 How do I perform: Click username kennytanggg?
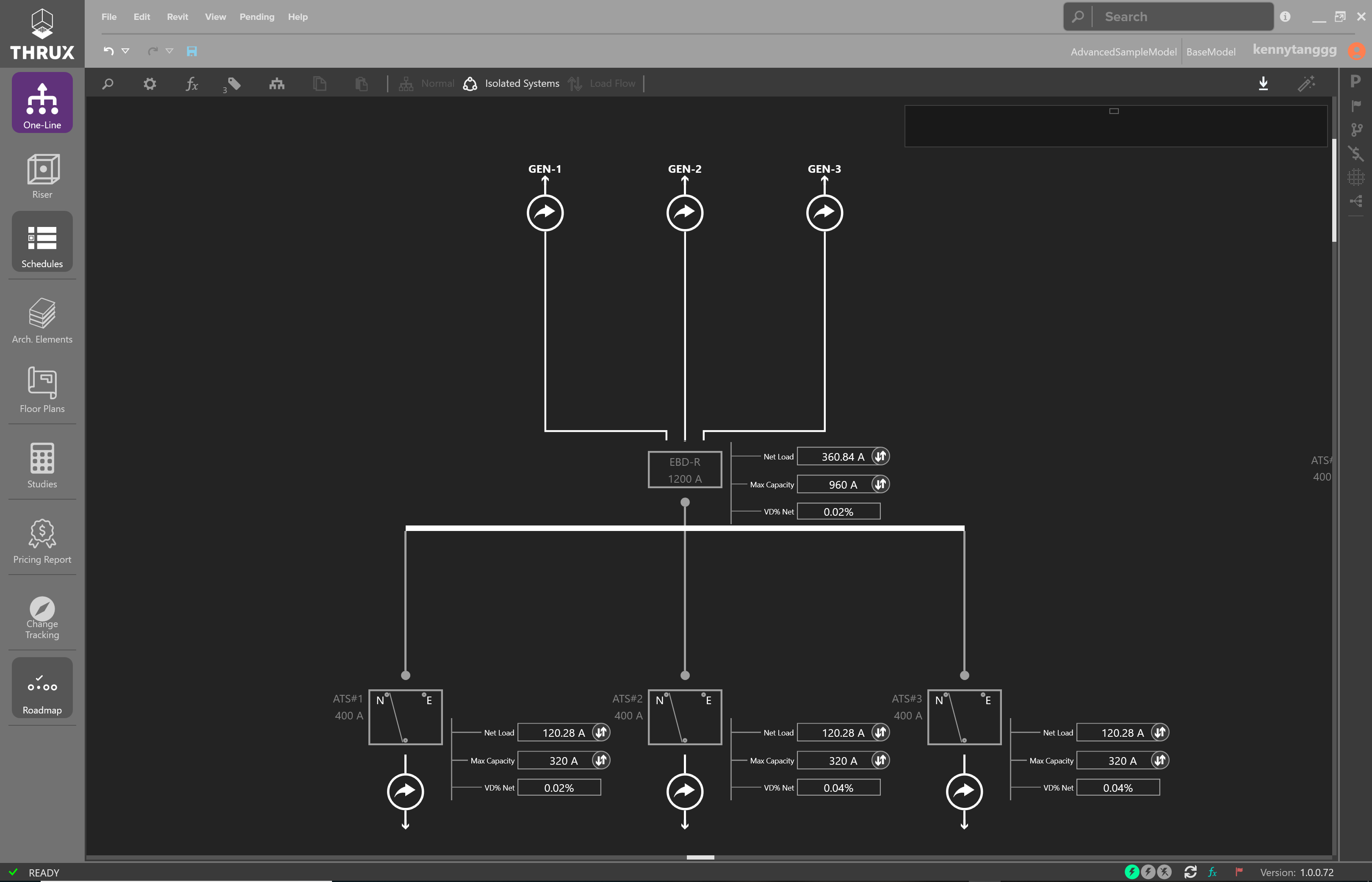coord(1295,50)
